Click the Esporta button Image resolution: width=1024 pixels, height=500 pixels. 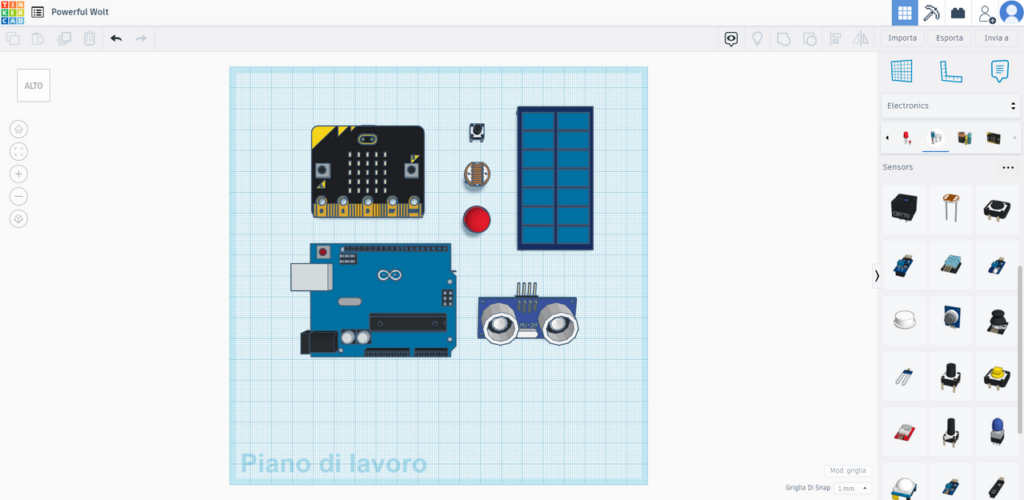[950, 38]
